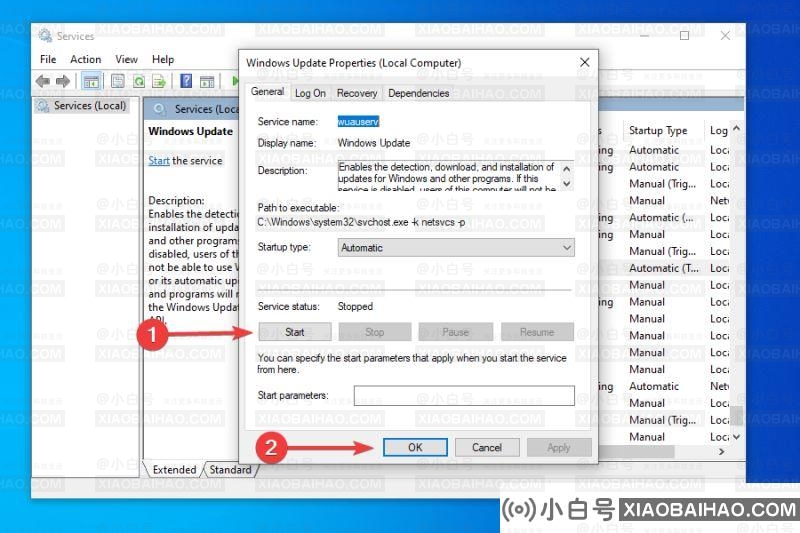Go back using the toolbar Back arrow

click(x=43, y=81)
